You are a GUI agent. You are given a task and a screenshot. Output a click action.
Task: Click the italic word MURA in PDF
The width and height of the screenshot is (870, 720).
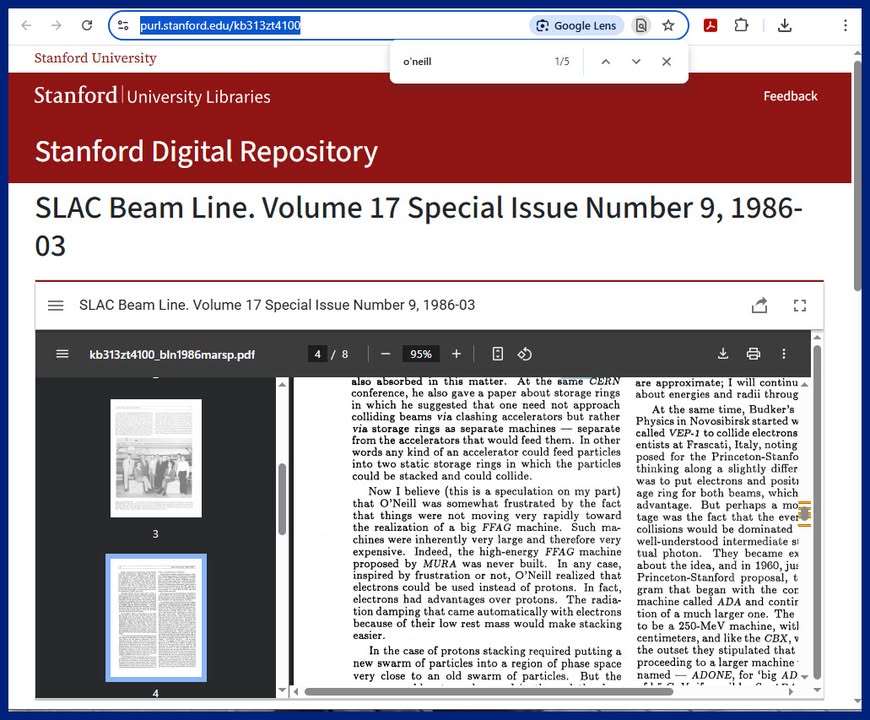[439, 564]
